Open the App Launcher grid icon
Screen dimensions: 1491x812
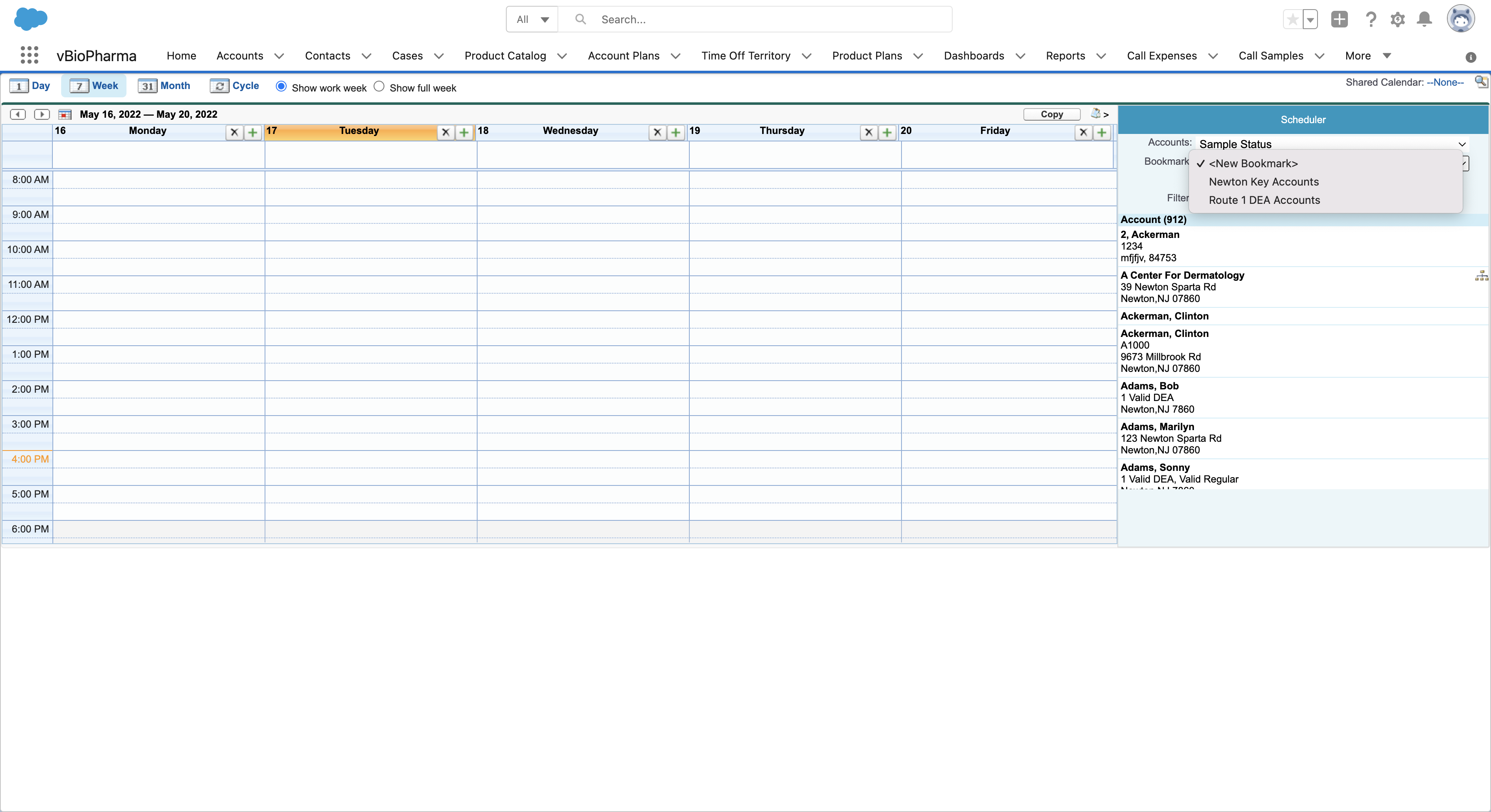pos(29,56)
